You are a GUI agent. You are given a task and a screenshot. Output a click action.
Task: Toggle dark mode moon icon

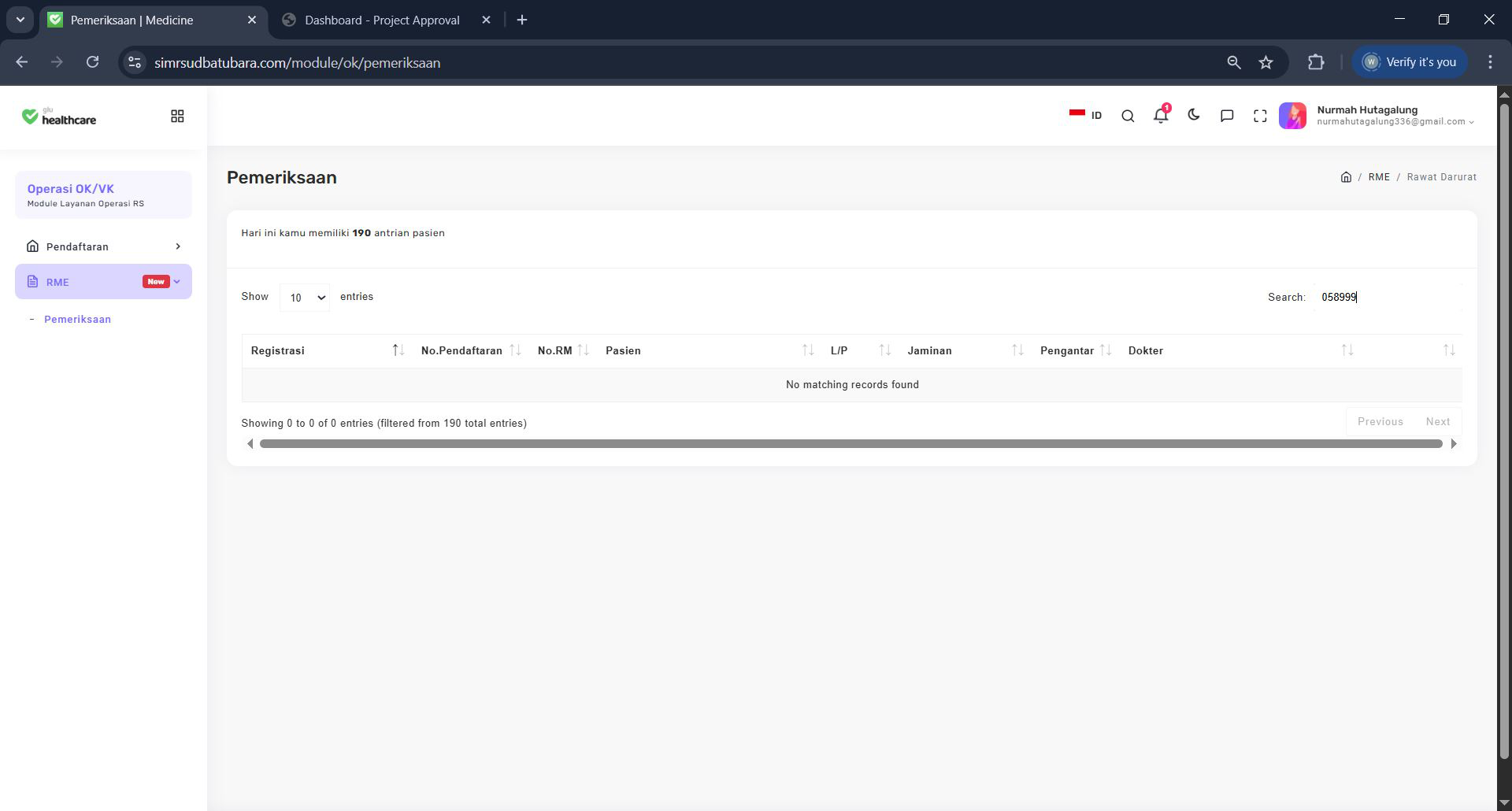coord(1194,115)
